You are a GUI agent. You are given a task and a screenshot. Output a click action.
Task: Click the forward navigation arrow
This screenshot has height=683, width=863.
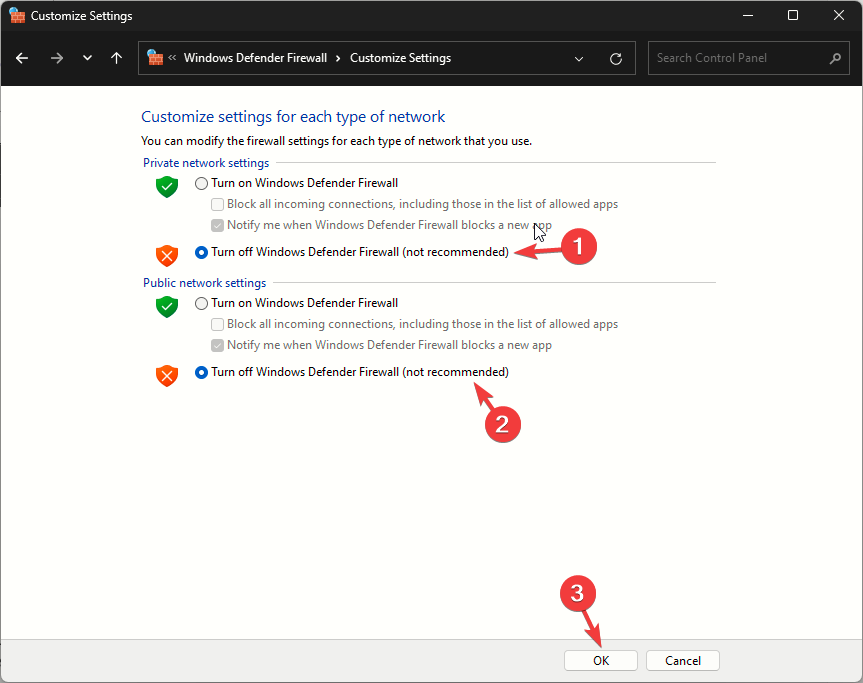click(x=57, y=58)
